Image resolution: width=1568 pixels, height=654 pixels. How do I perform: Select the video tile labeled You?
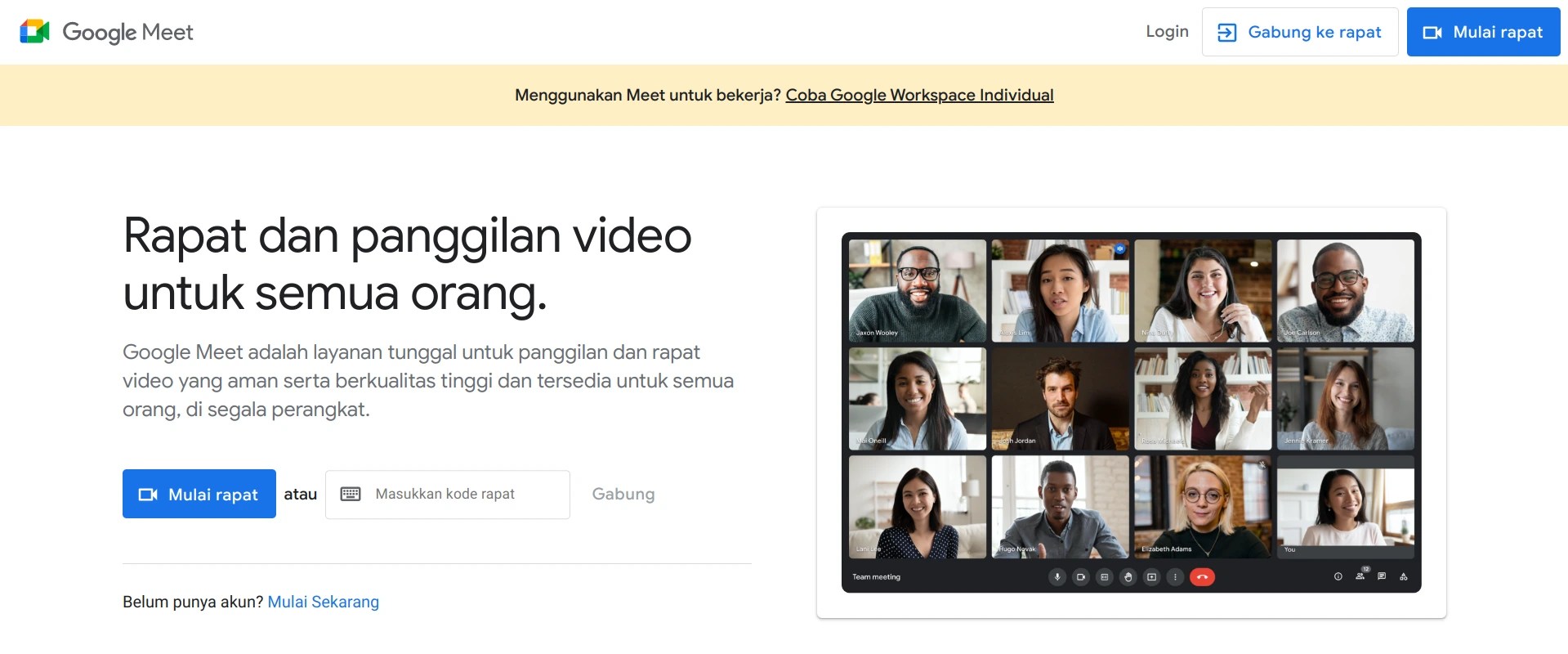[x=1346, y=507]
